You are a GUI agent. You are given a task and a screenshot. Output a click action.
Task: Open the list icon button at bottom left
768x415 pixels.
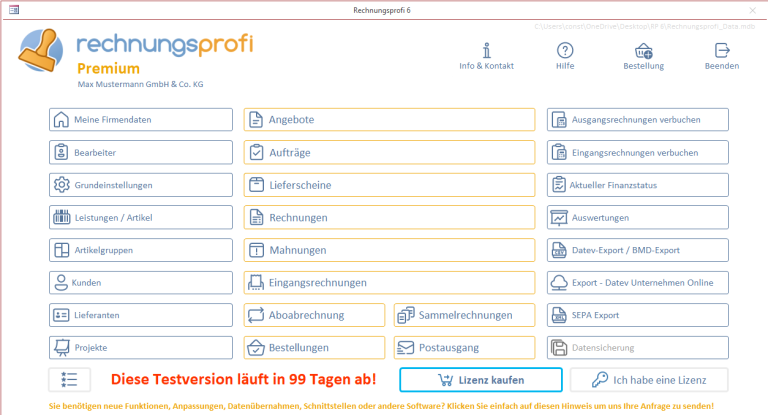(69, 380)
